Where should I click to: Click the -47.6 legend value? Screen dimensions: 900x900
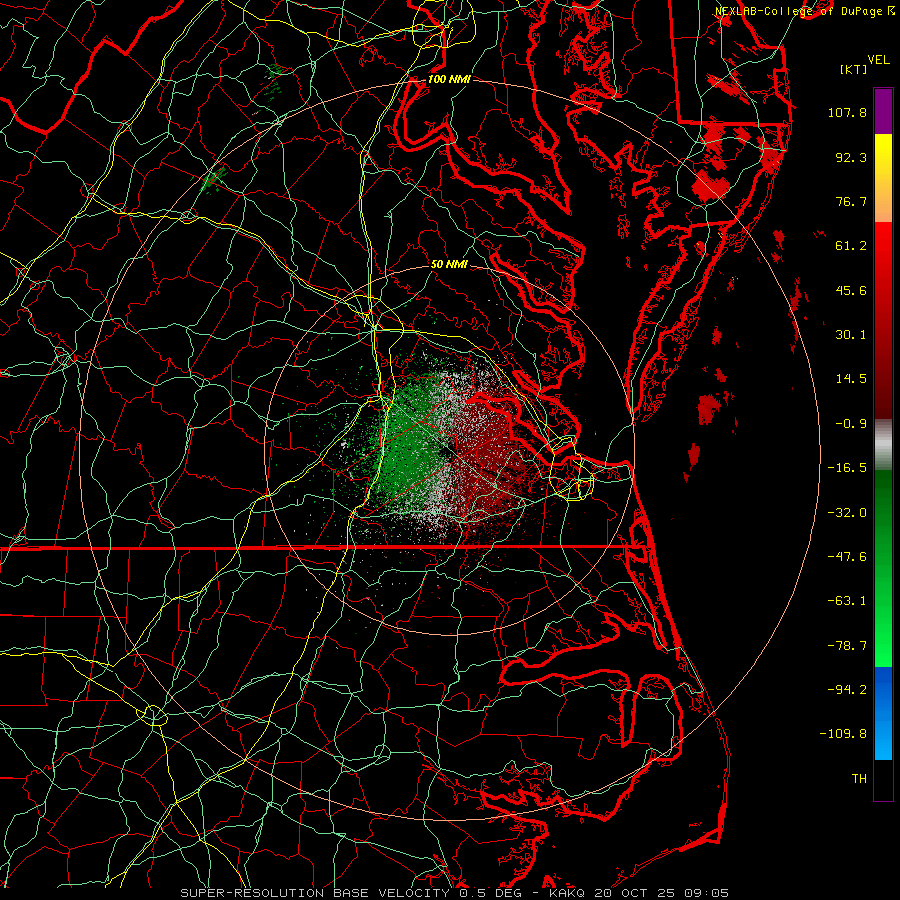coord(847,557)
